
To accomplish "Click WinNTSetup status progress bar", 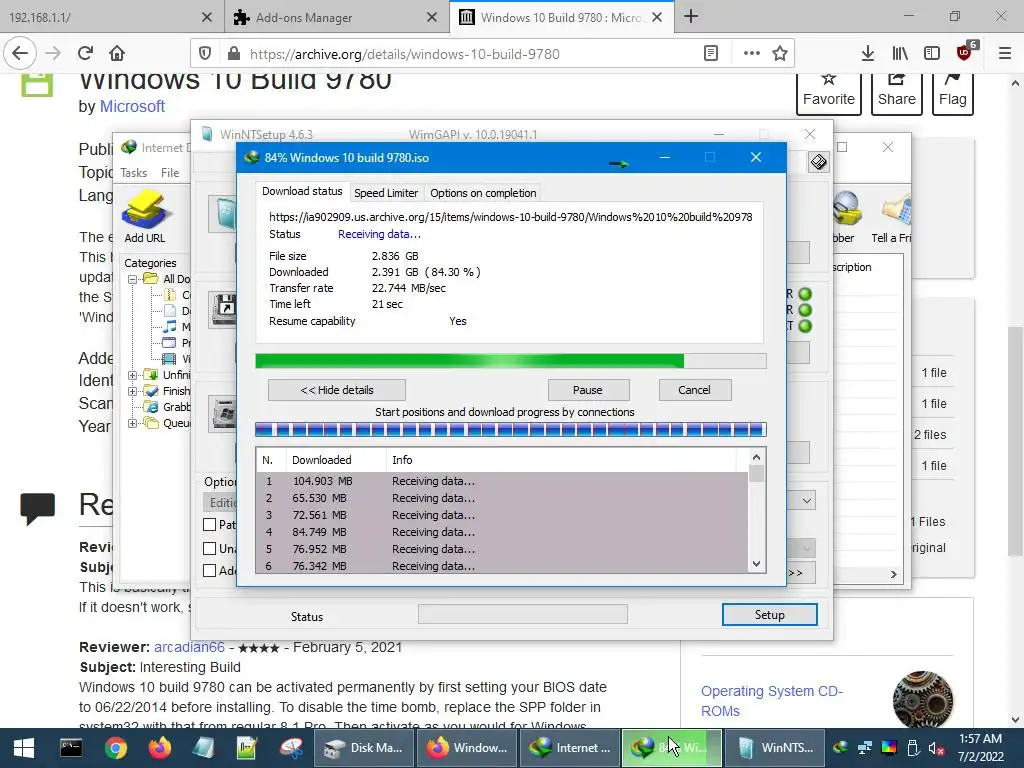I will (522, 614).
